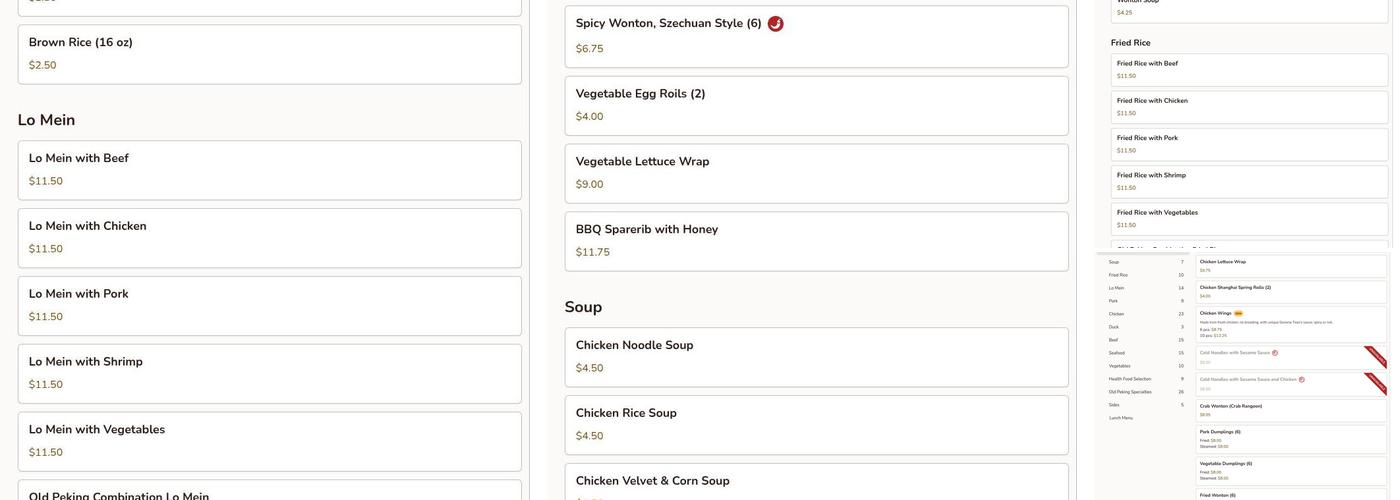The image size is (1400, 500).
Task: Go to Health Food Selection category
Action: point(1130,379)
